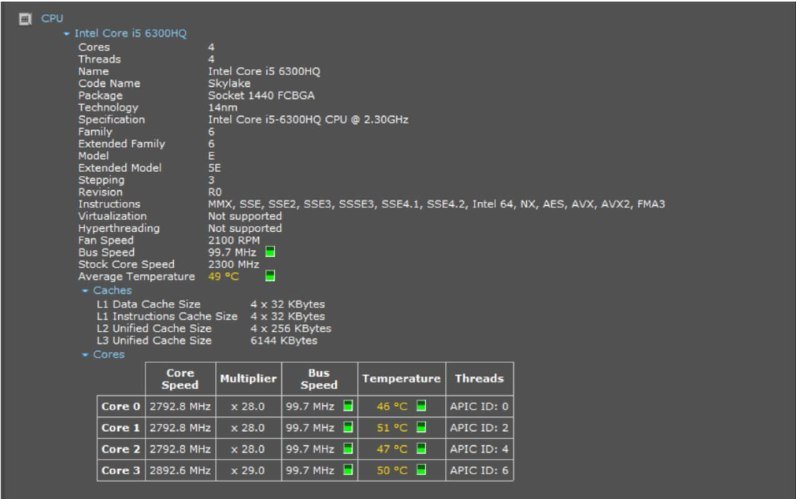This screenshot has height=499, width=800.
Task: Collapse the Cores section arrow
Action: click(85, 355)
